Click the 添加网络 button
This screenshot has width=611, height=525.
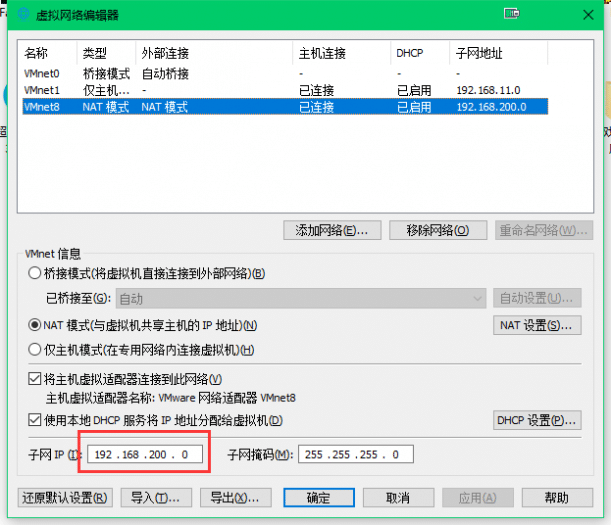pyautogui.click(x=332, y=230)
